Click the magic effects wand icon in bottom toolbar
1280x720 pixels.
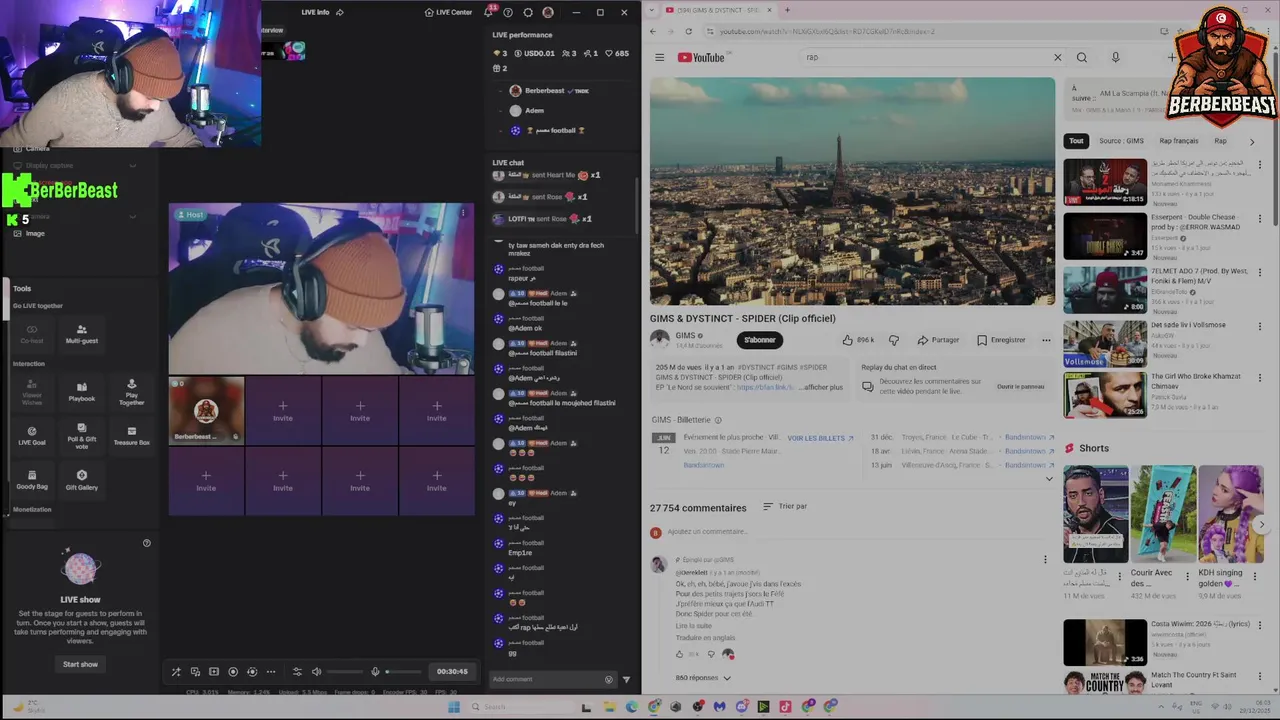[x=176, y=672]
